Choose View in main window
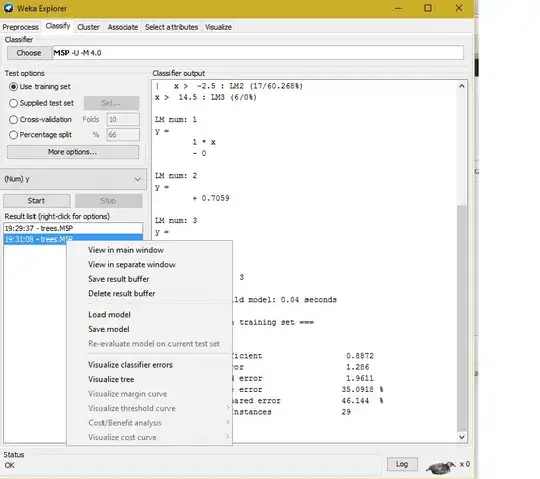This screenshot has height=479, width=540. click(126, 250)
